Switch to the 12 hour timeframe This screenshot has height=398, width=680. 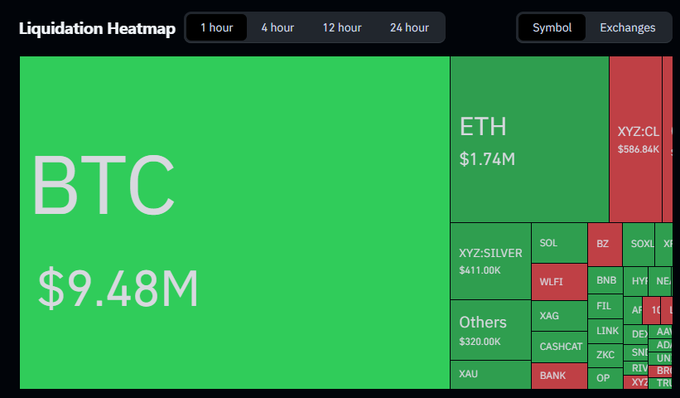(x=342, y=28)
